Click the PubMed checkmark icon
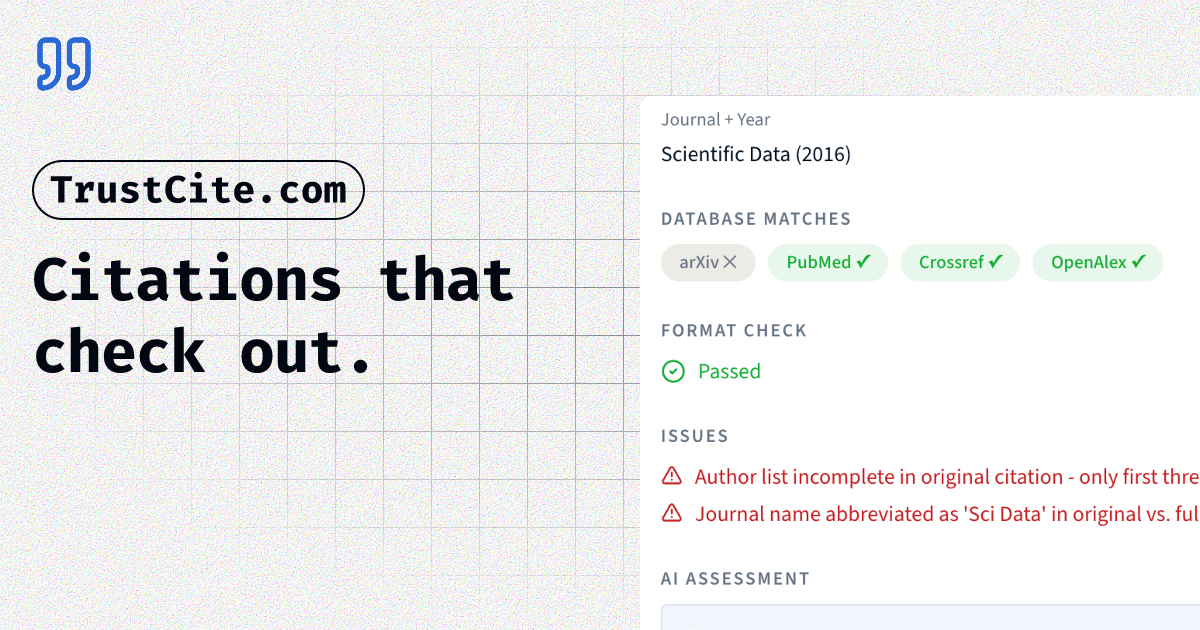Screen dimensions: 1200x630 tap(864, 262)
